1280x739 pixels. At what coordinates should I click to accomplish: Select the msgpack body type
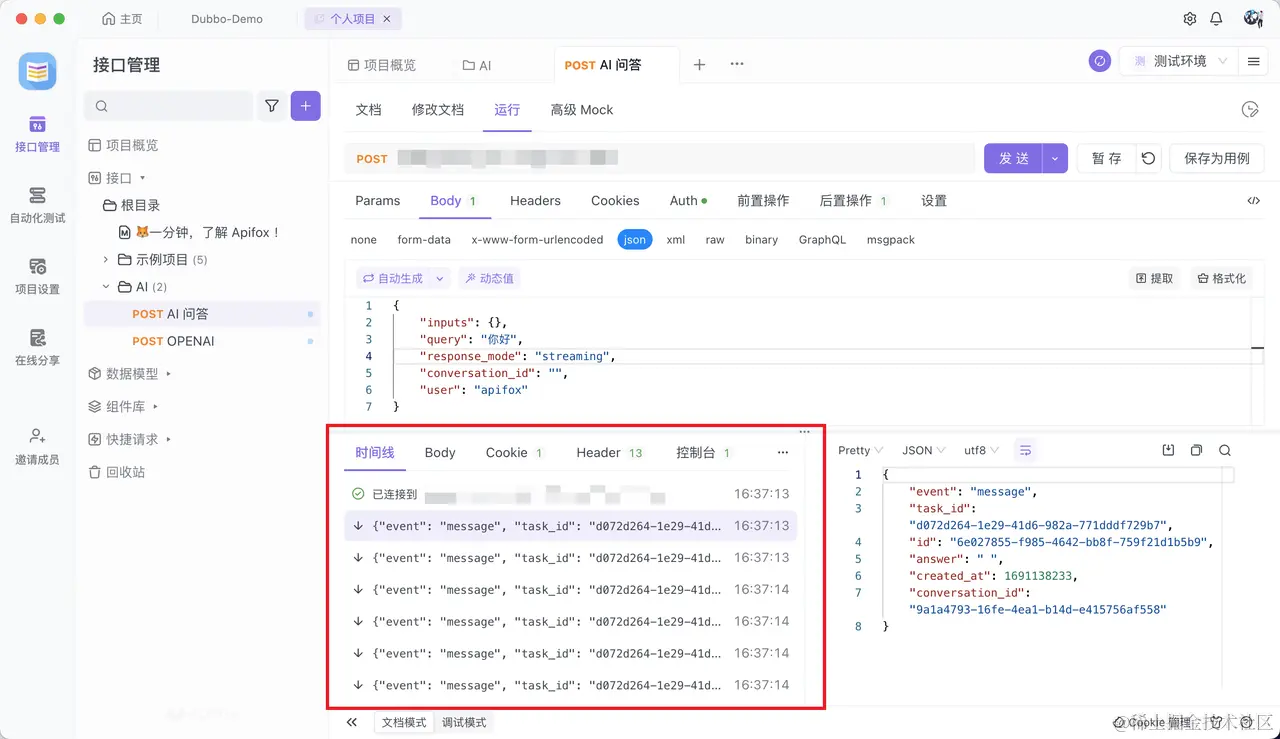[x=891, y=240]
